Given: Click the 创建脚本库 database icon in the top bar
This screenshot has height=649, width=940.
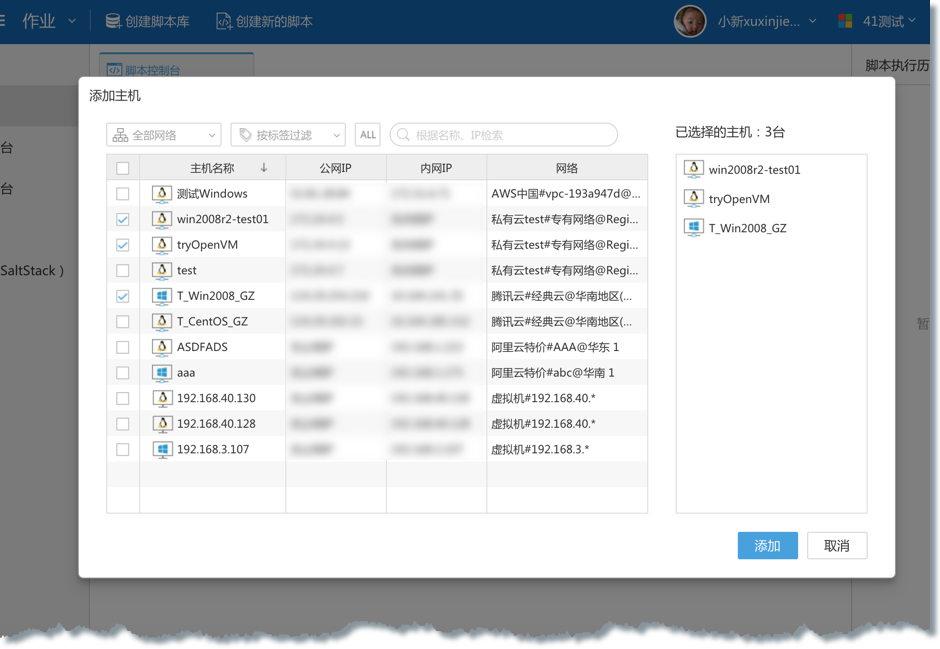Looking at the screenshot, I should 113,21.
